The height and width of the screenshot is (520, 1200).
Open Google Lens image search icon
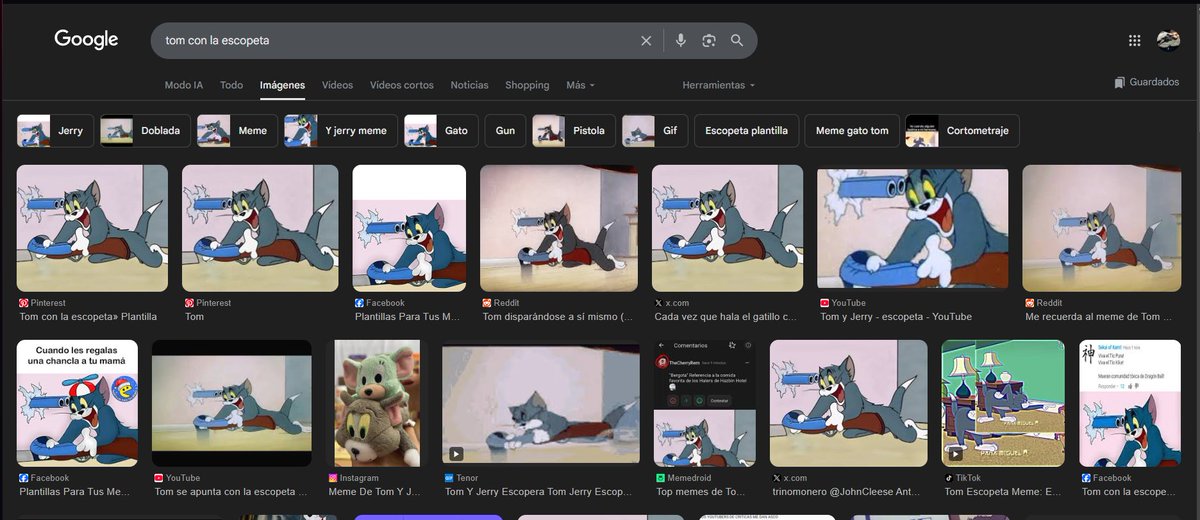(x=709, y=41)
